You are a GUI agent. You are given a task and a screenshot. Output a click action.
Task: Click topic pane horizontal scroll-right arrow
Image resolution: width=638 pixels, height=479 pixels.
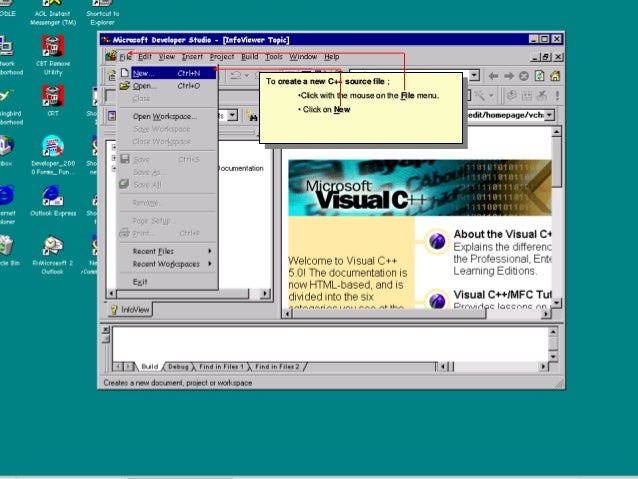pyautogui.click(x=546, y=314)
